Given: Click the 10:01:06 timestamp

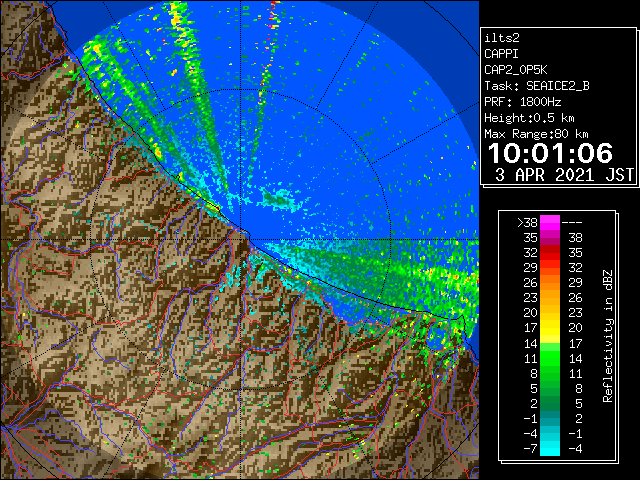Looking at the screenshot, I should click(x=551, y=153).
